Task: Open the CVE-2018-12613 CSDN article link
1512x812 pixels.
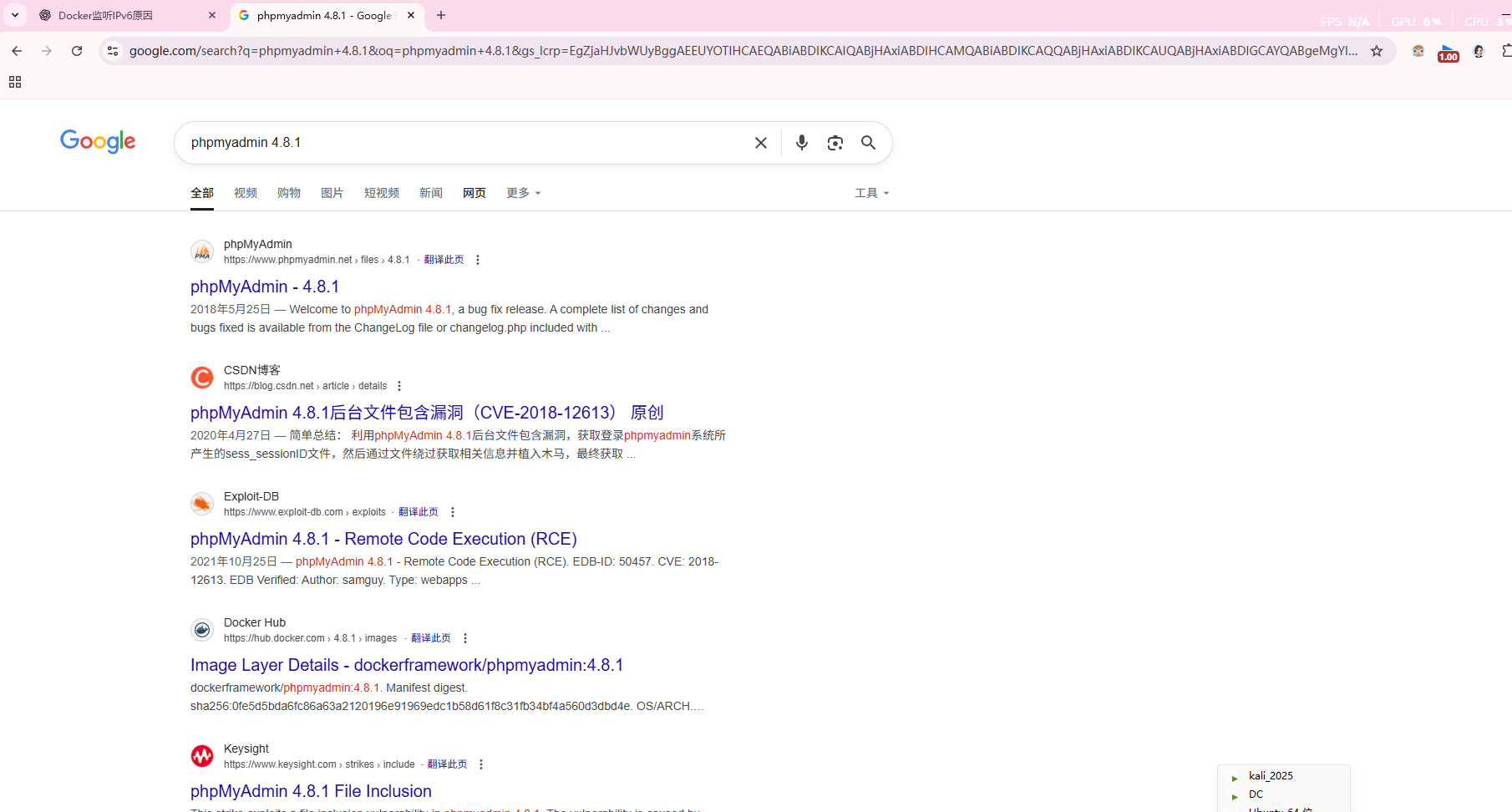Action: pos(427,413)
